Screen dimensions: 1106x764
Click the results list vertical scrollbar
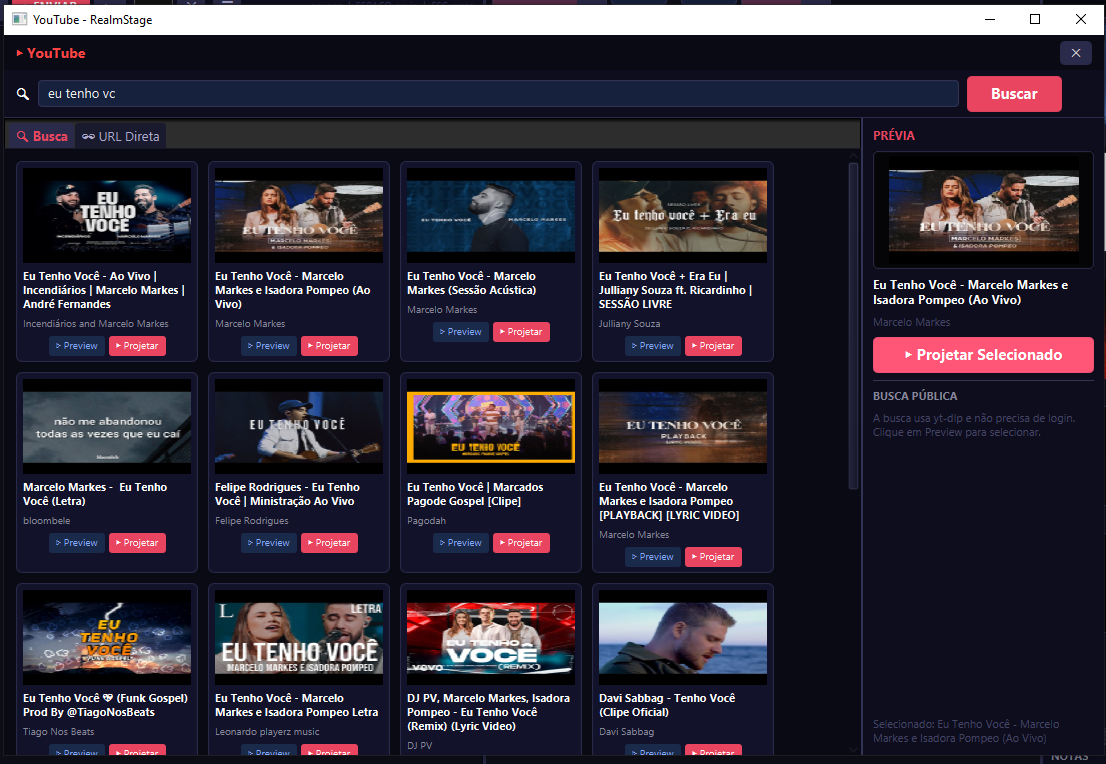(853, 326)
